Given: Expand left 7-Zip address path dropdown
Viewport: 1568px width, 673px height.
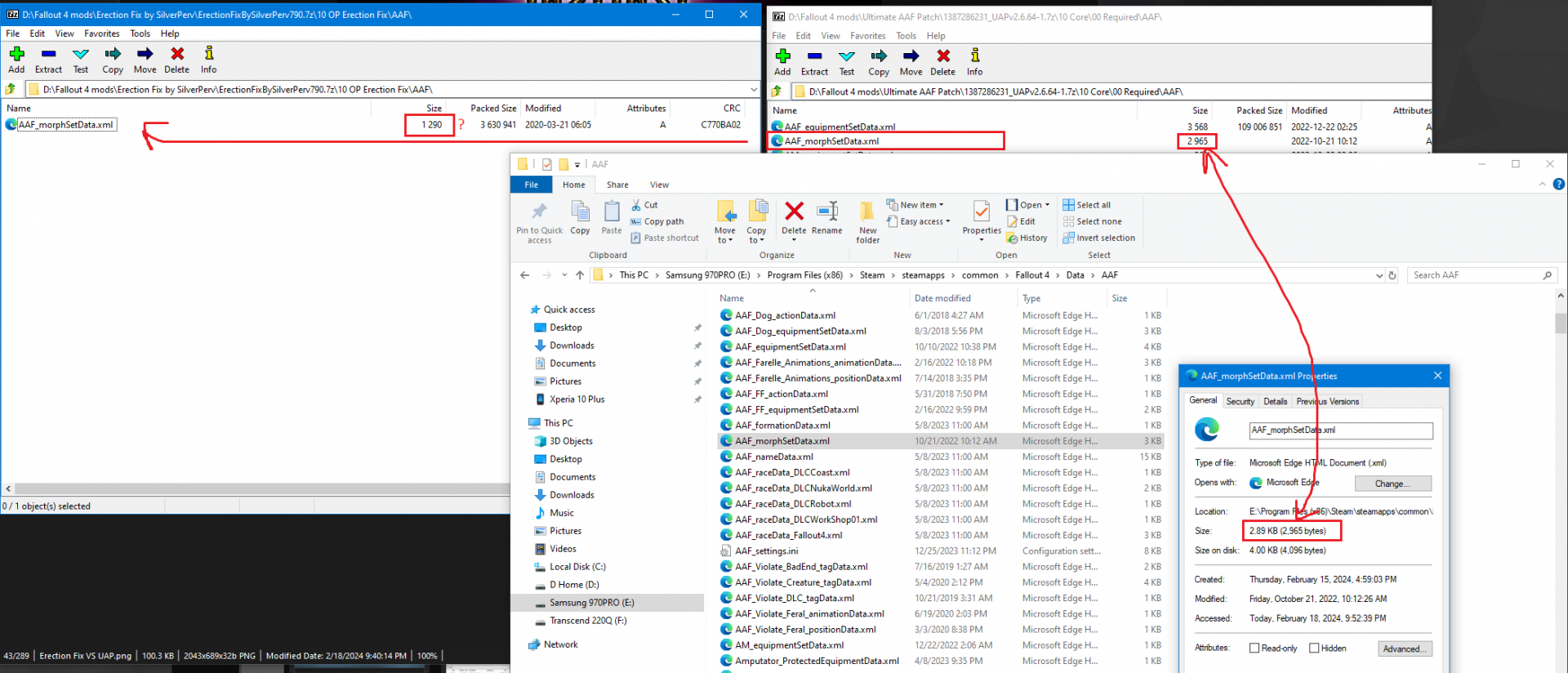Looking at the screenshot, I should (x=753, y=90).
